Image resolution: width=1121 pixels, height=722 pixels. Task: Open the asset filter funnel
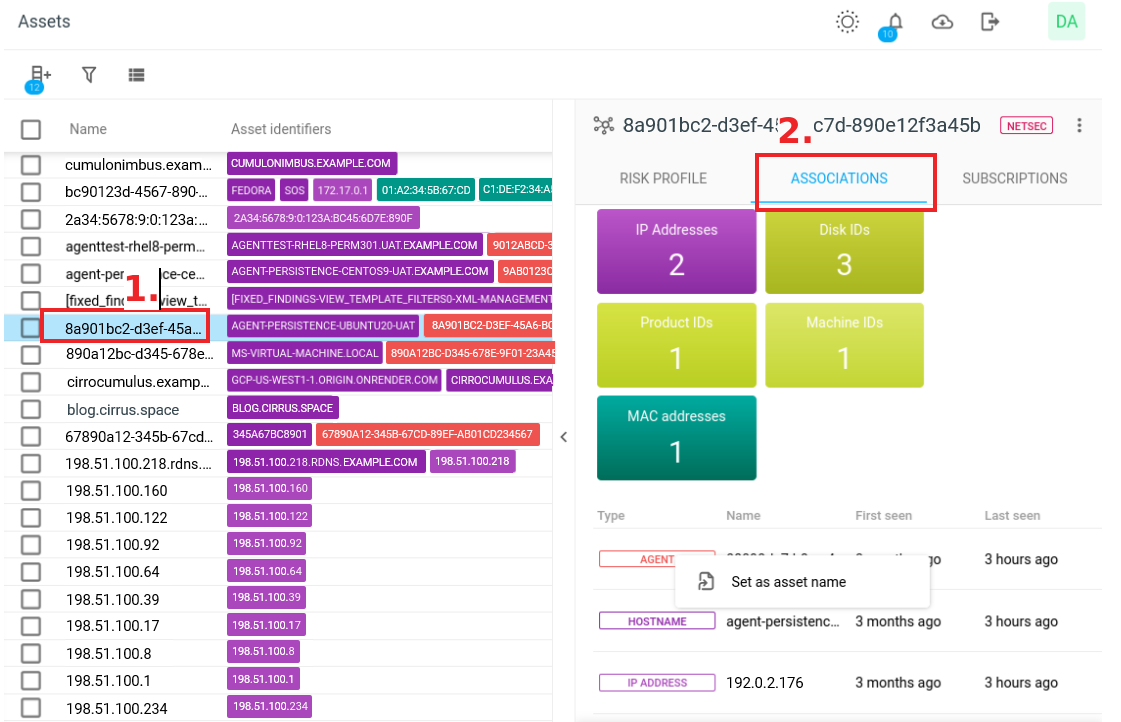coord(89,75)
